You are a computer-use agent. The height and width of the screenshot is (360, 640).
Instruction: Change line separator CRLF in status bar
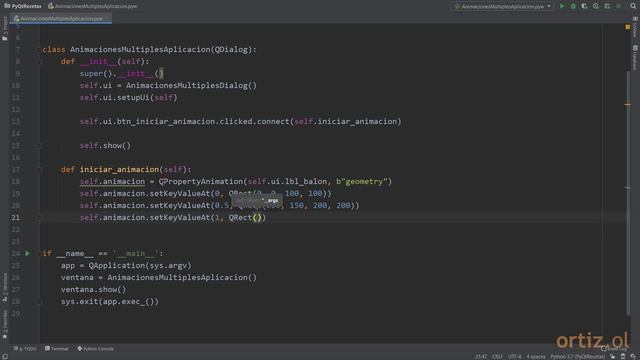pos(497,356)
